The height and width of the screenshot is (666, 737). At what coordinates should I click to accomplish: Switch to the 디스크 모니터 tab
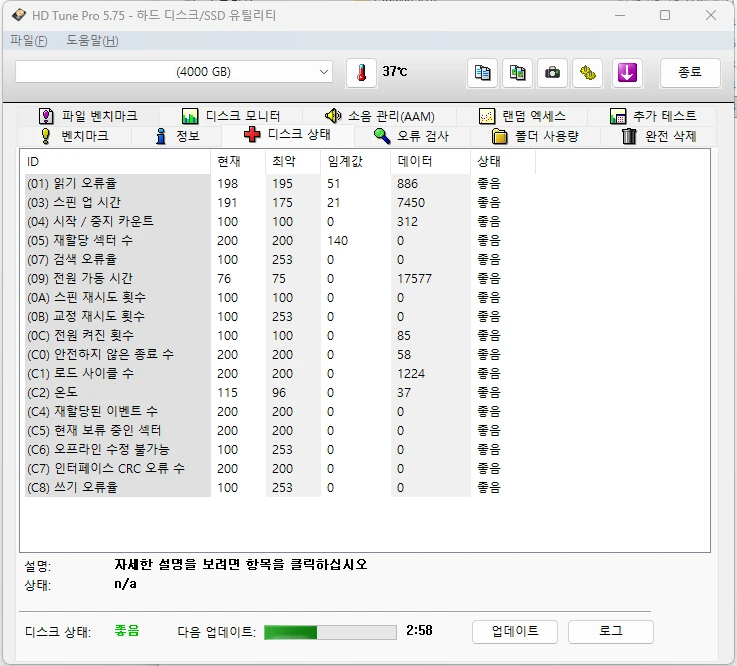point(231,116)
